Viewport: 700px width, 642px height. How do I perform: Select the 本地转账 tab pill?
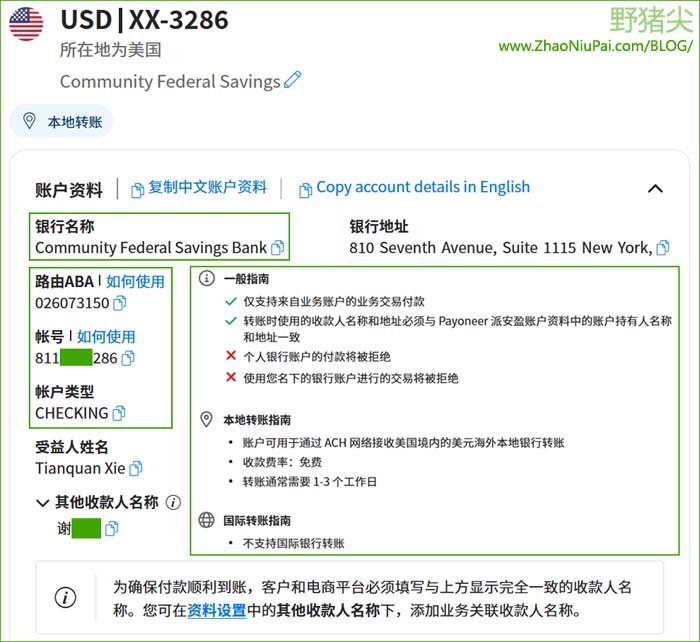(x=61, y=121)
